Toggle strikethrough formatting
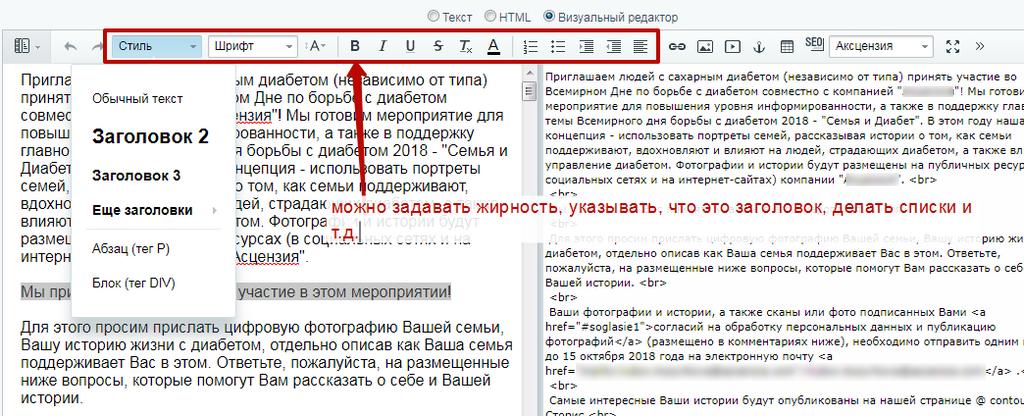Viewport: 1024px width, 416px height. 438,46
